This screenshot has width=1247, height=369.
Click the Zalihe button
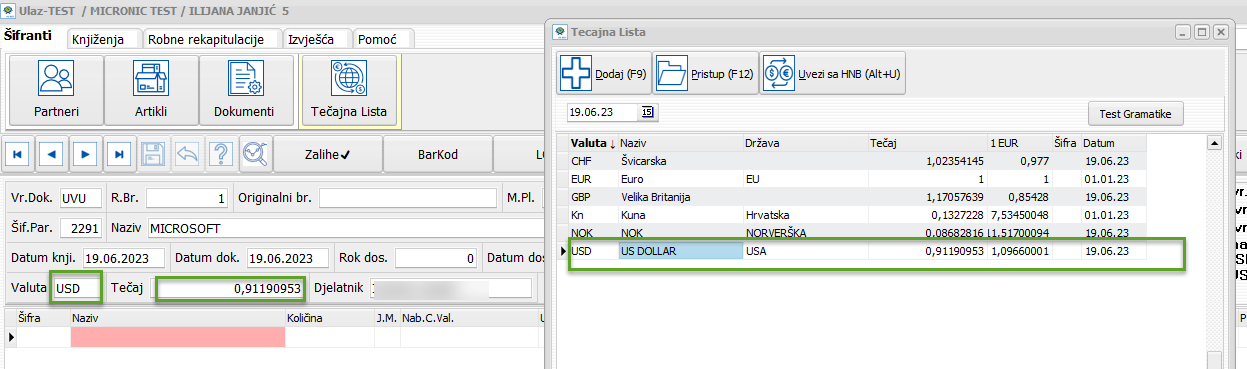point(327,154)
